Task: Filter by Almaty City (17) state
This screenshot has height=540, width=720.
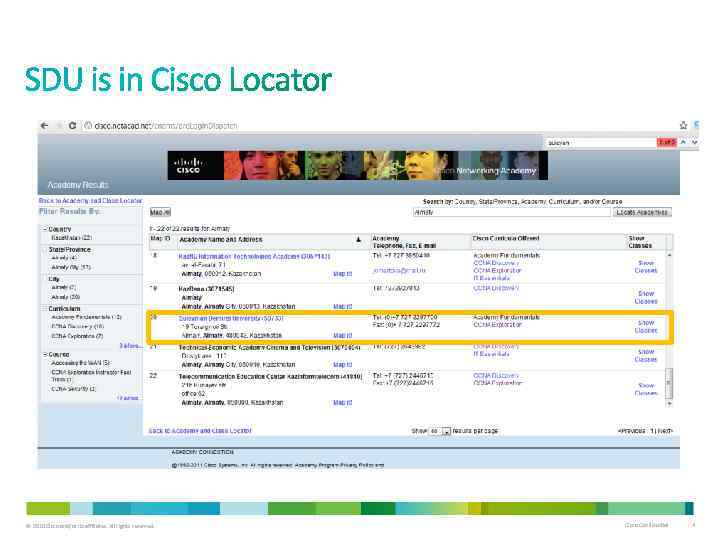Action: tap(71, 267)
